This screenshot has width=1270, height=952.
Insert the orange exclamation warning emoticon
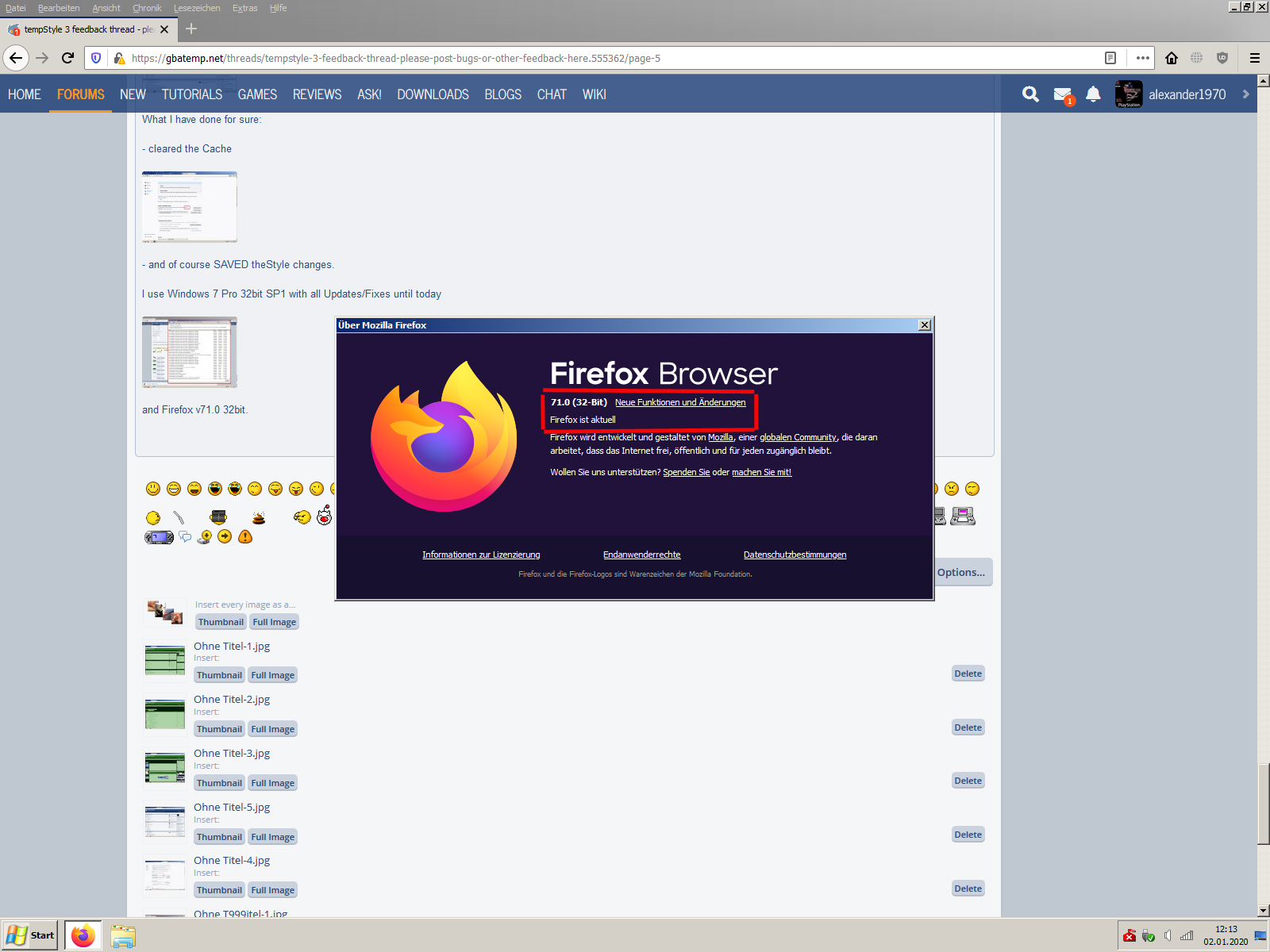coord(245,537)
